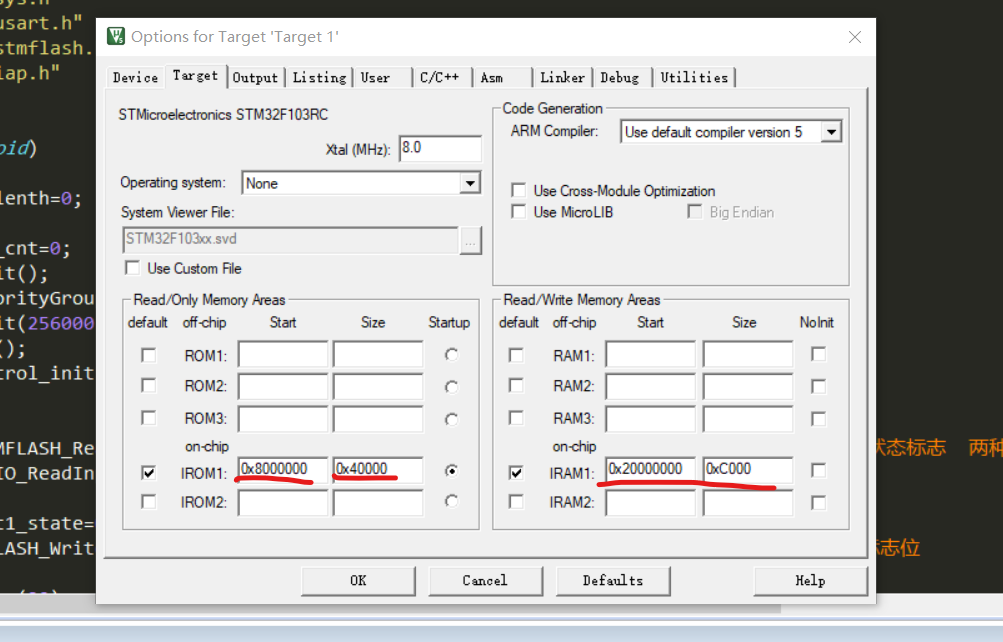Click the Help button

(x=810, y=580)
